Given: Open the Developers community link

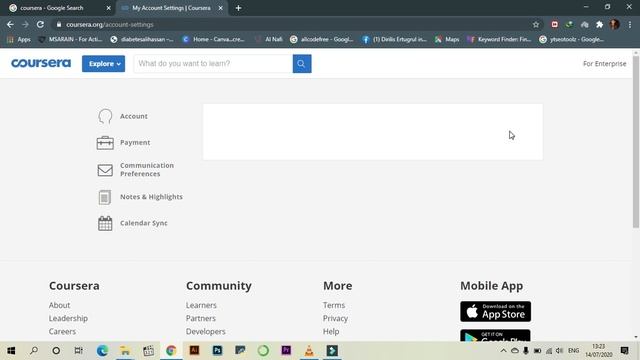Looking at the screenshot, I should pos(205,331).
